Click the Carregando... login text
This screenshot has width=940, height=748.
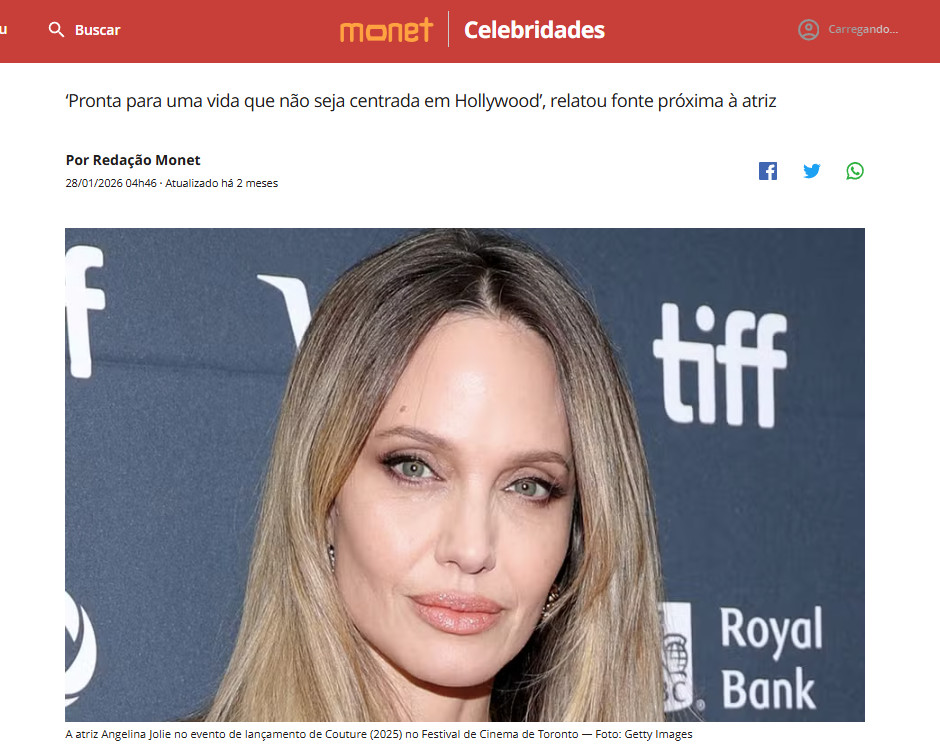[x=863, y=29]
